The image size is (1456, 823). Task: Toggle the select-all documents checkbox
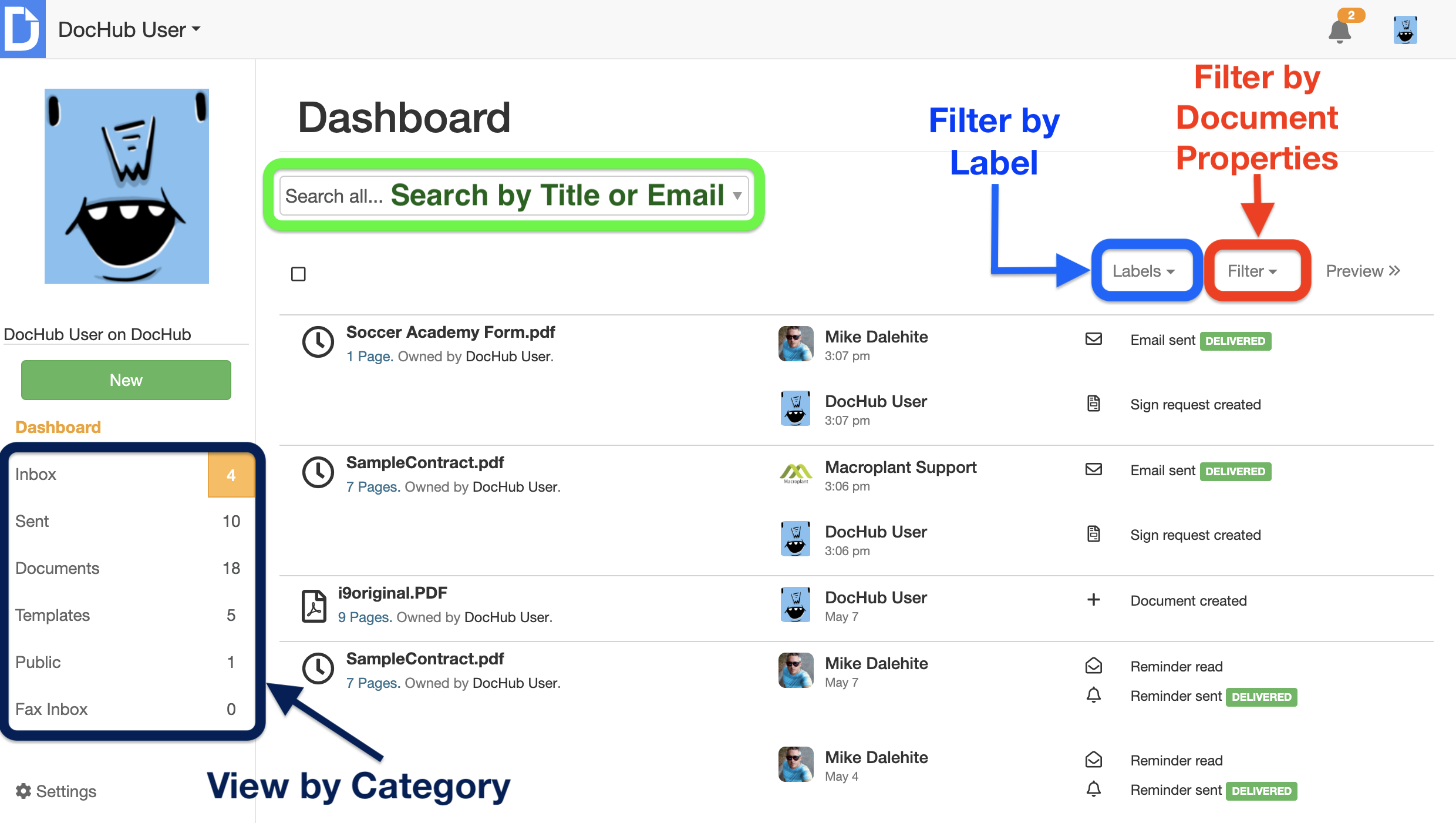(298, 274)
